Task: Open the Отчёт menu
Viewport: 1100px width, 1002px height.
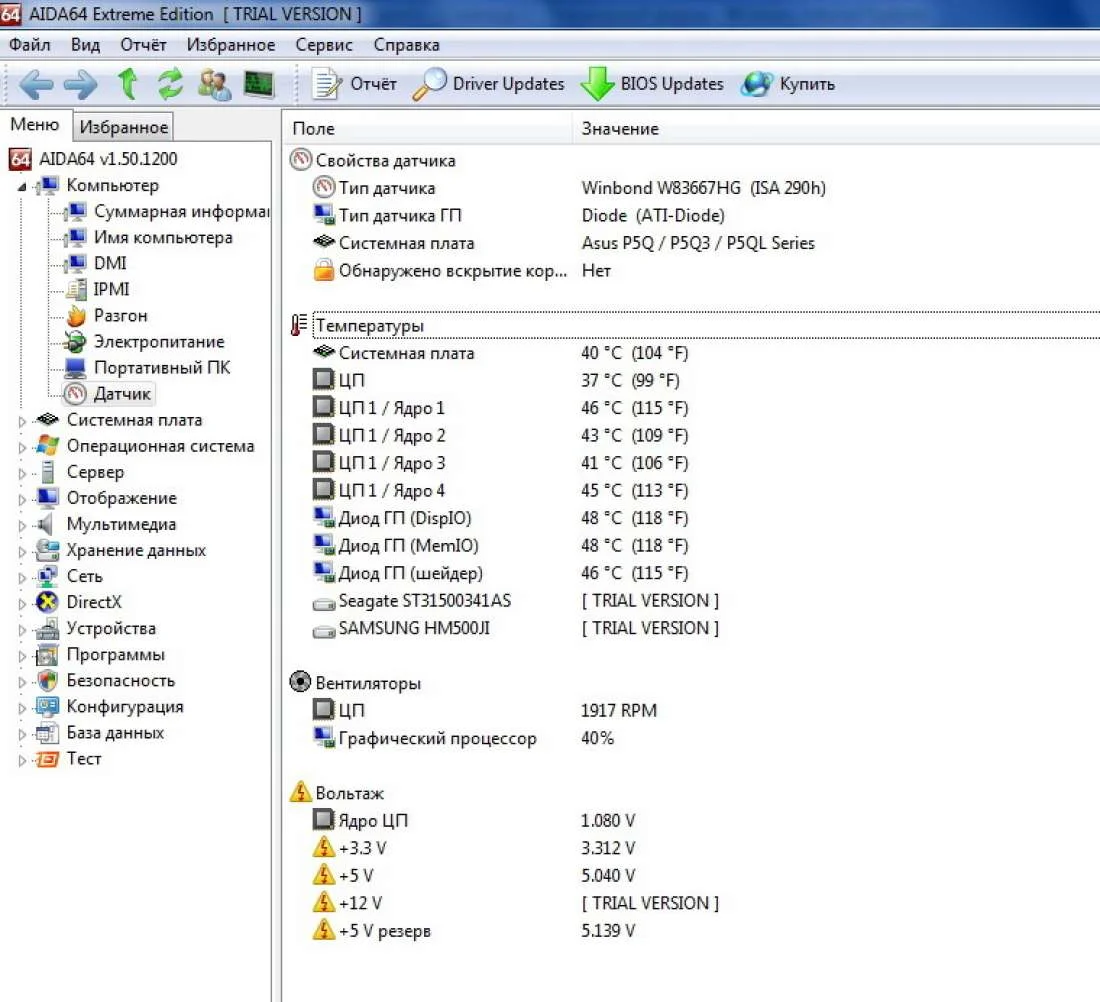Action: click(143, 45)
